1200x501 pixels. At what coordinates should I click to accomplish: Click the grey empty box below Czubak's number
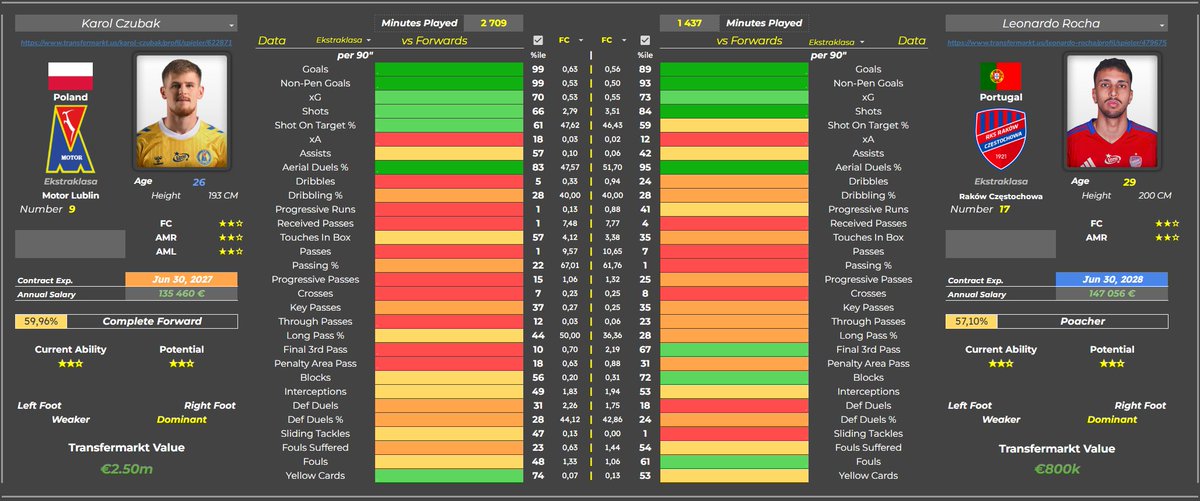point(70,244)
